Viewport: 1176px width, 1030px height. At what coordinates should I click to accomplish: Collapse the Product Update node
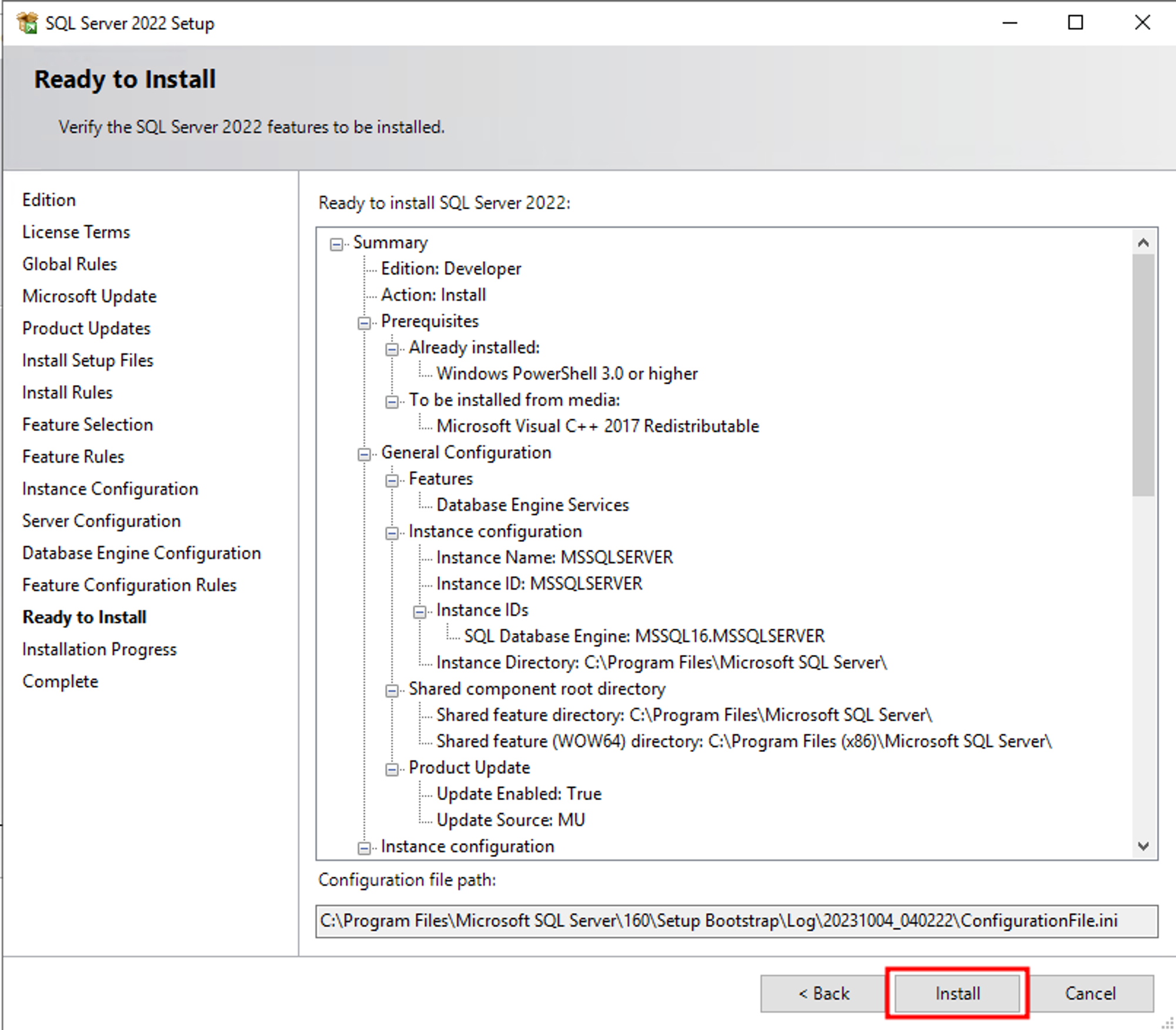(392, 769)
